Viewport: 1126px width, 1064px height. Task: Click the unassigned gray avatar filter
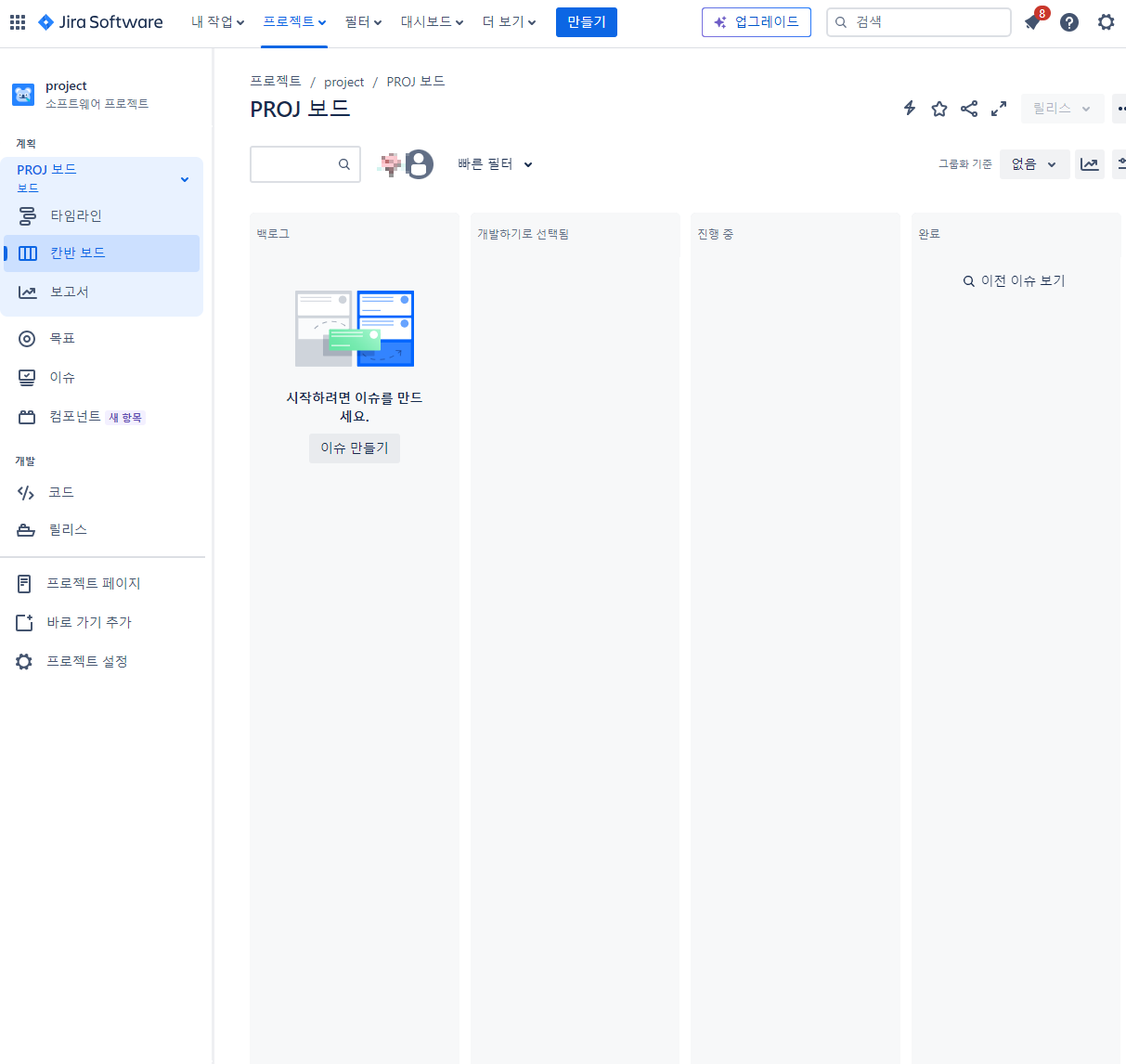tap(420, 164)
